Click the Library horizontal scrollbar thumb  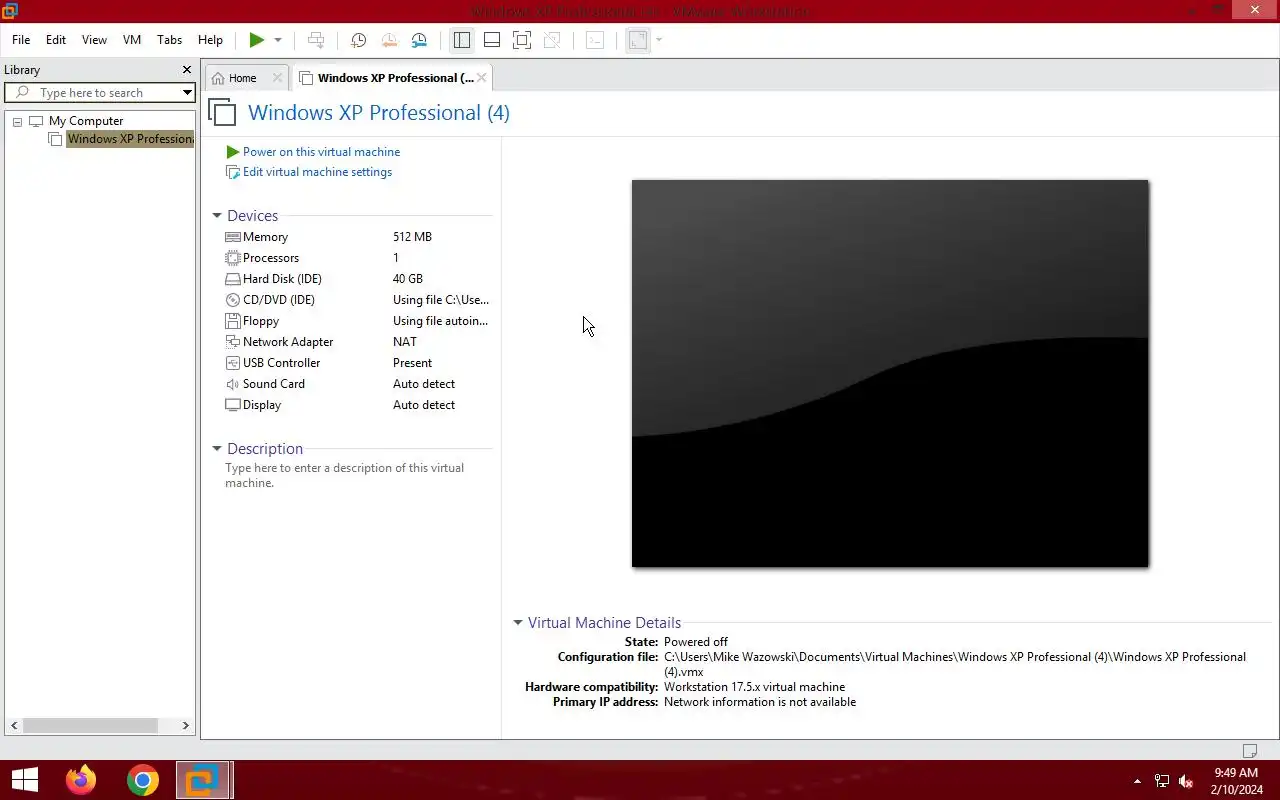click(x=91, y=726)
